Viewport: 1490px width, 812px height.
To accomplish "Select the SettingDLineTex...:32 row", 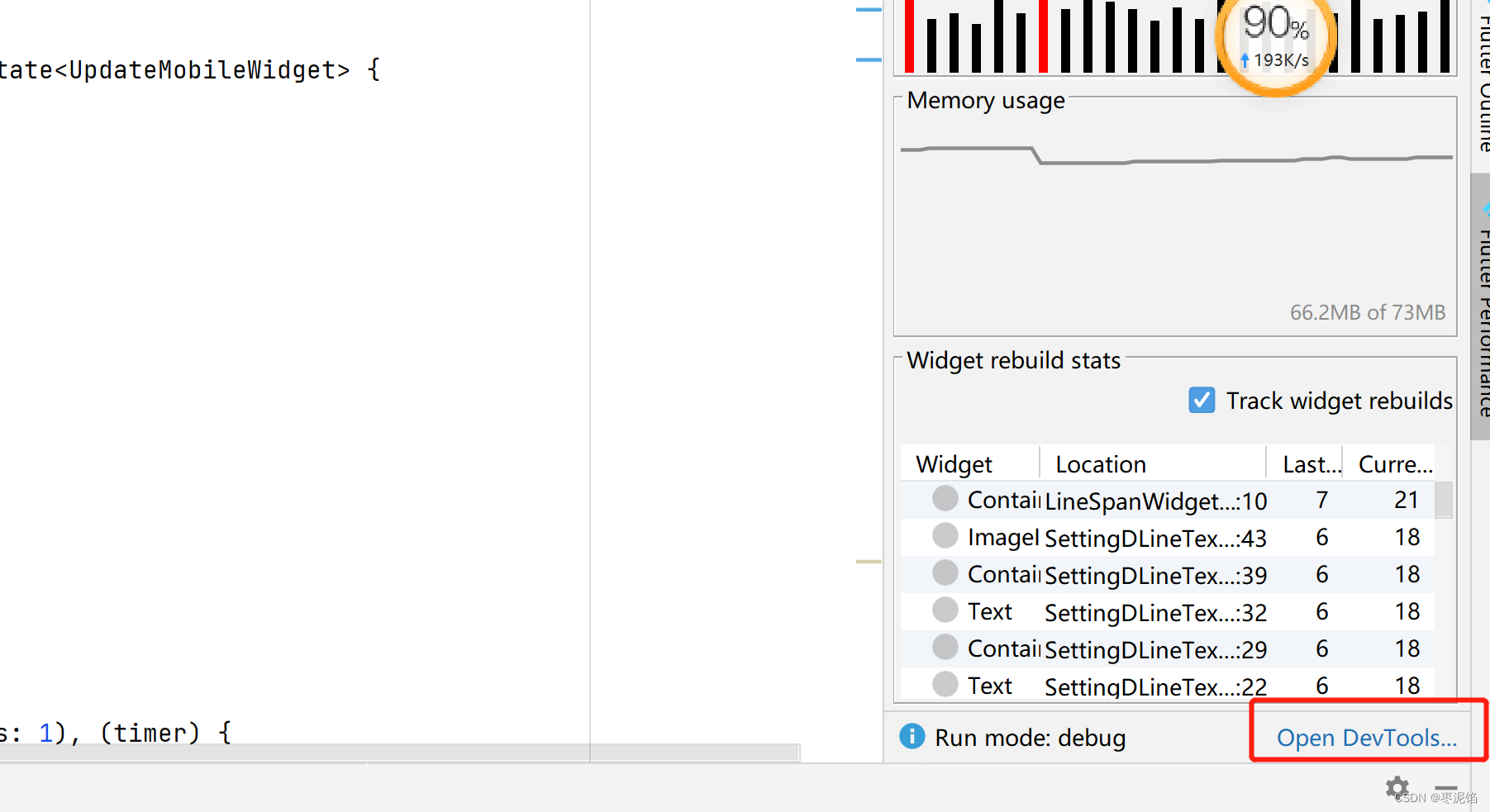I will tap(1168, 612).
